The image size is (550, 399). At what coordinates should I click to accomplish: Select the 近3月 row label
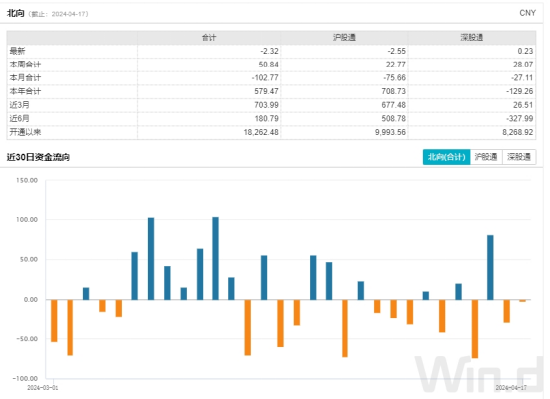(x=20, y=105)
